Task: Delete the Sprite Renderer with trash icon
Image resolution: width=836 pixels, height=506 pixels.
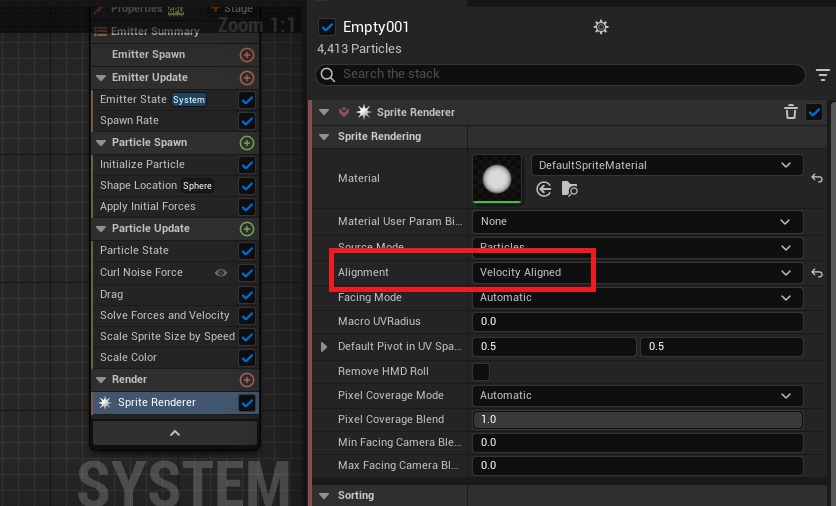Action: [791, 112]
